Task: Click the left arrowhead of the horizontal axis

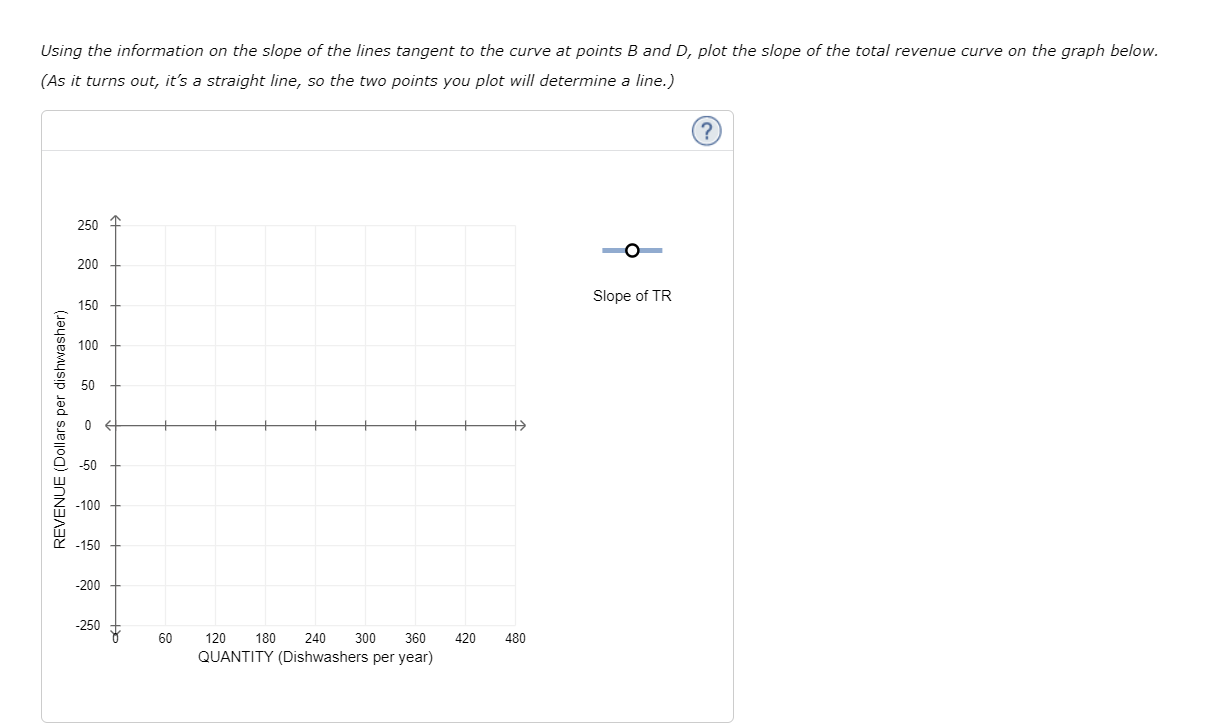Action: 106,424
